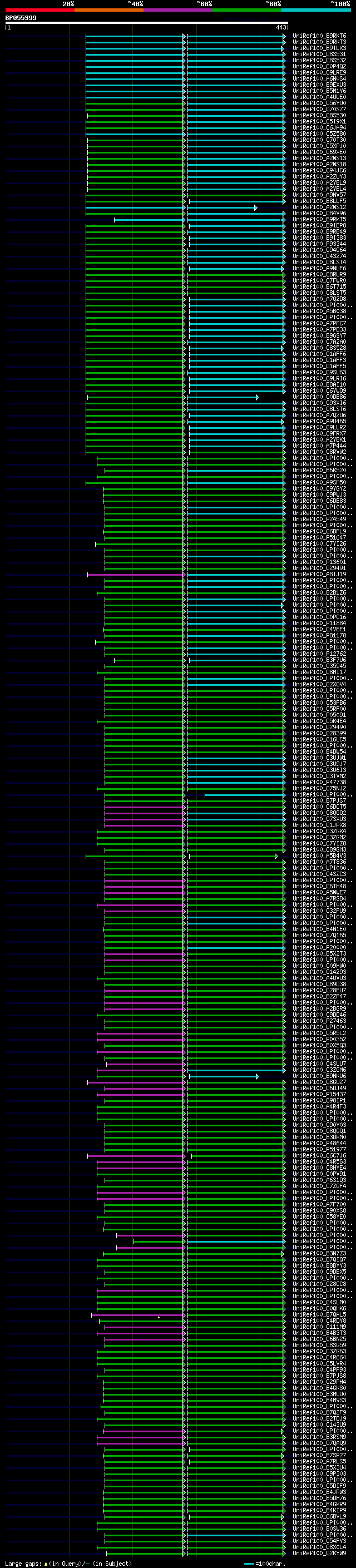The image size is (356, 1568).
Task: Select hit UniRef100_B9RKT5
Action: pos(319,219)
